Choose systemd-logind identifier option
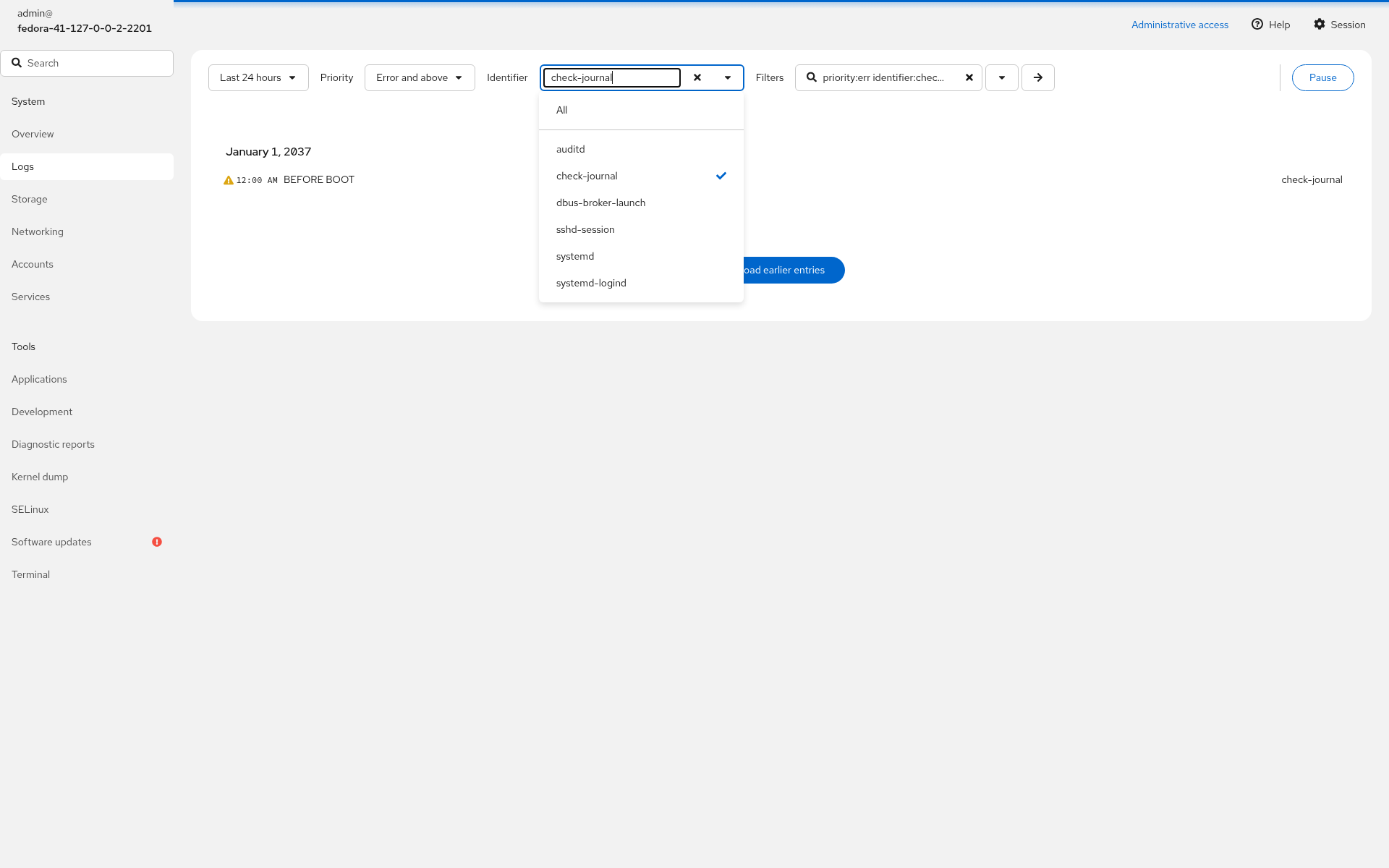Image resolution: width=1389 pixels, height=868 pixels. (641, 283)
